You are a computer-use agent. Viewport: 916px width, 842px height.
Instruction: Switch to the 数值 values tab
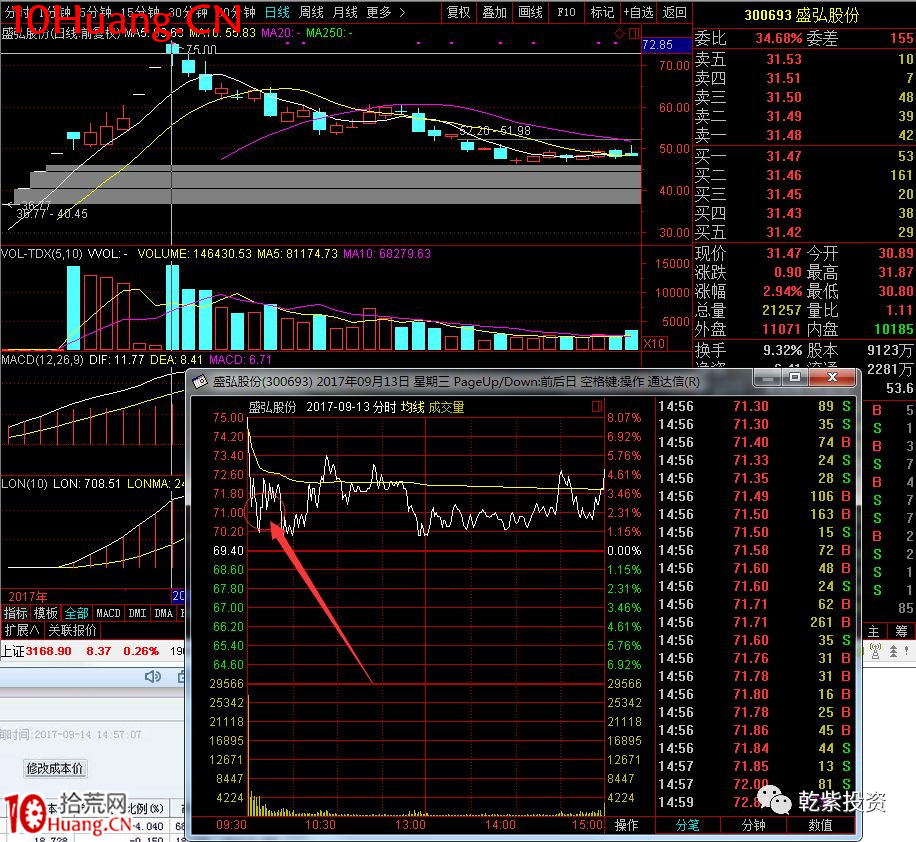(x=820, y=825)
